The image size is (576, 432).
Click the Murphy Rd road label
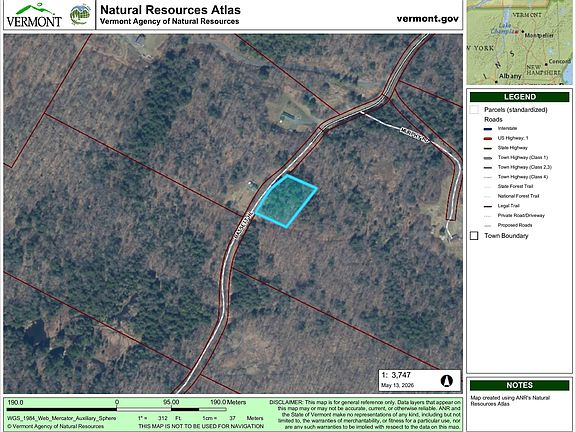[x=415, y=135]
